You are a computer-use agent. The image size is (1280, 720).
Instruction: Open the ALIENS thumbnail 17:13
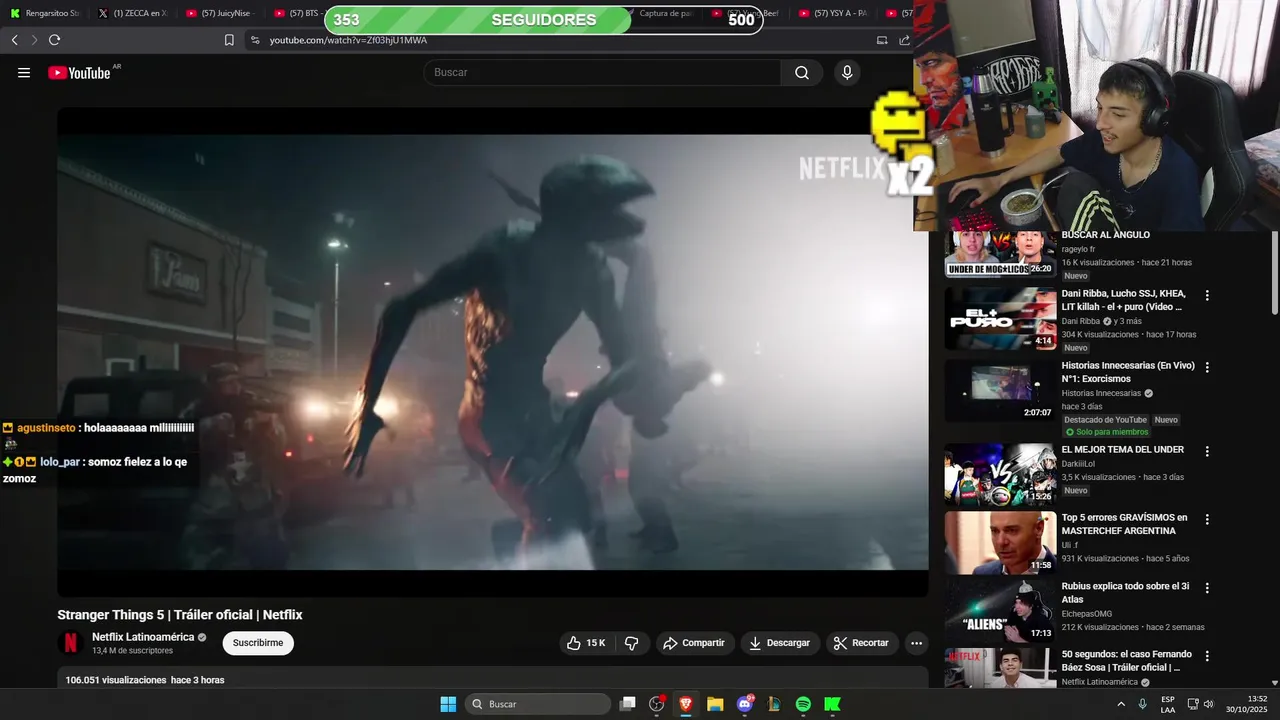tap(1000, 611)
